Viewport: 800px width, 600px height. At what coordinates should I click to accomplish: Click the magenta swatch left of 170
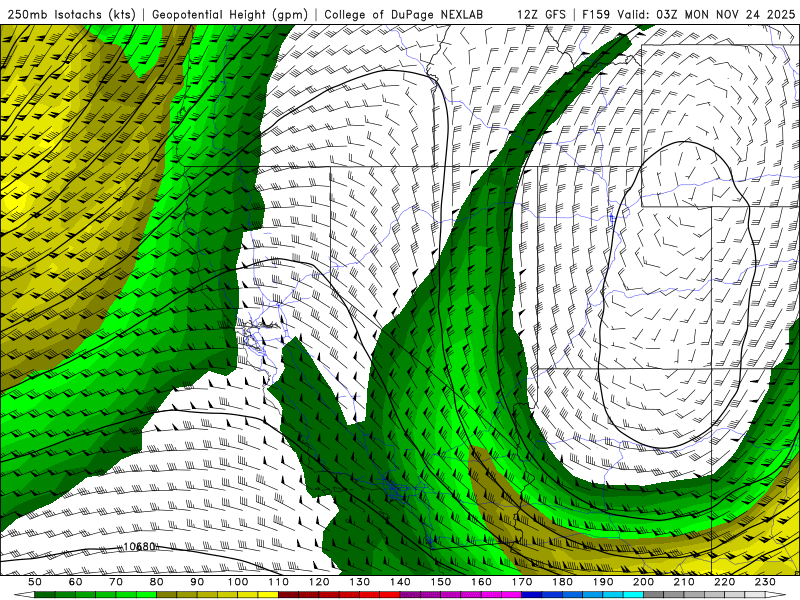[x=511, y=595]
